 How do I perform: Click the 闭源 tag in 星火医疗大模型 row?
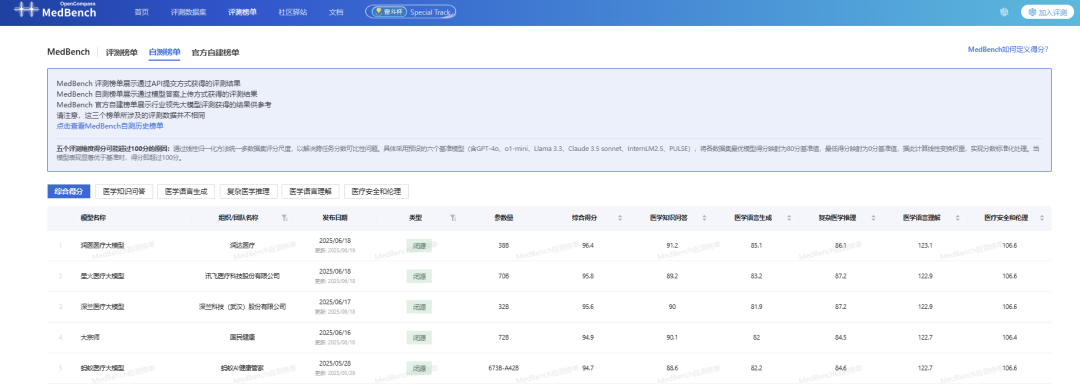(x=419, y=276)
